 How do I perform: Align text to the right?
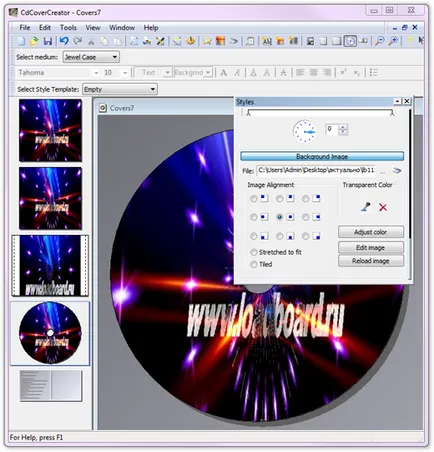(327, 72)
